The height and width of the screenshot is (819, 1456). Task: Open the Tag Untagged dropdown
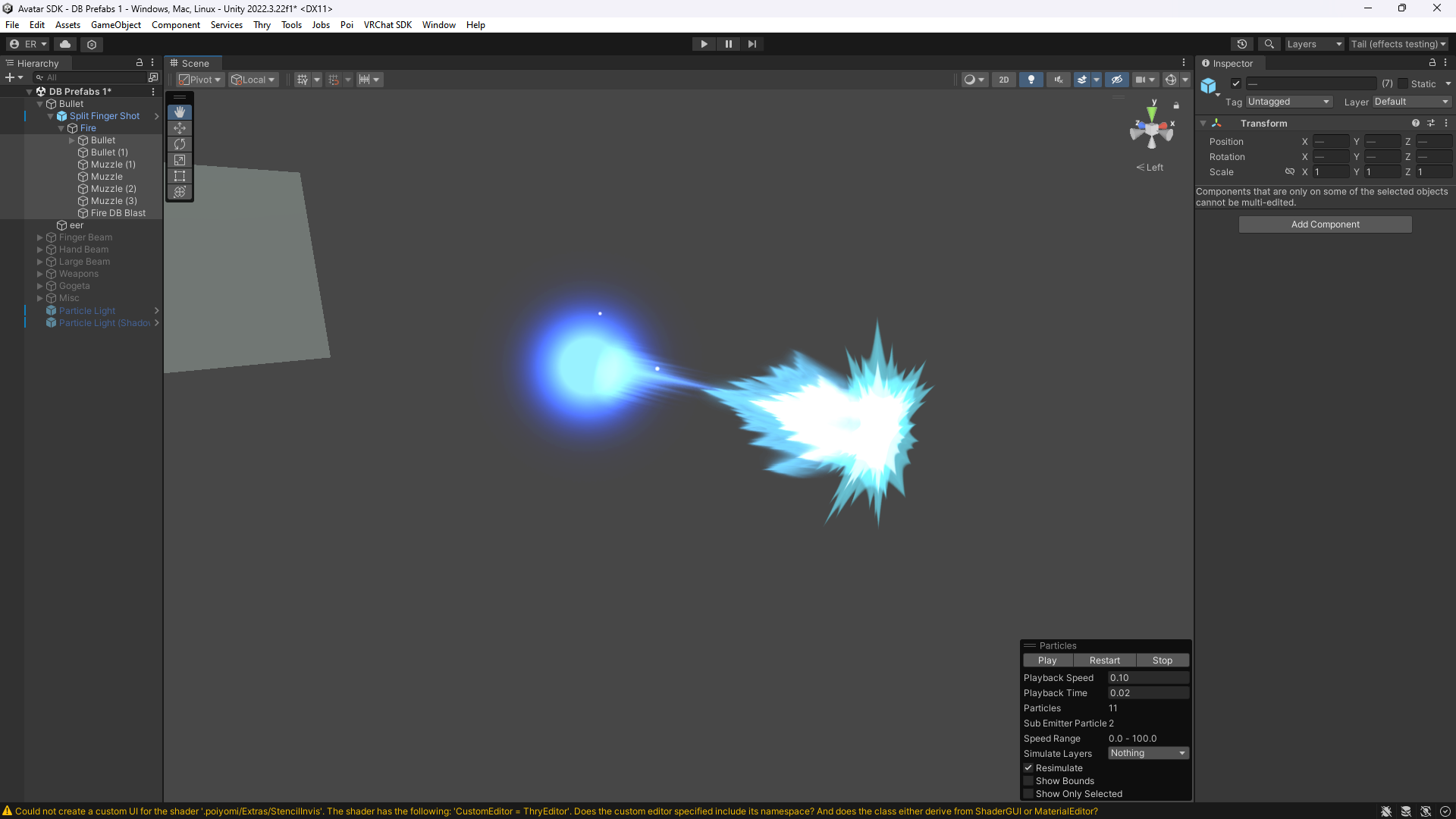coord(1288,102)
